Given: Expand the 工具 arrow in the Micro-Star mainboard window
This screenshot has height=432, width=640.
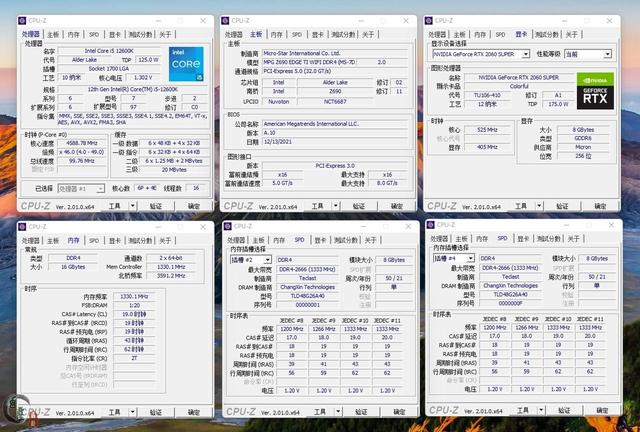Looking at the screenshot, I should 336,206.
